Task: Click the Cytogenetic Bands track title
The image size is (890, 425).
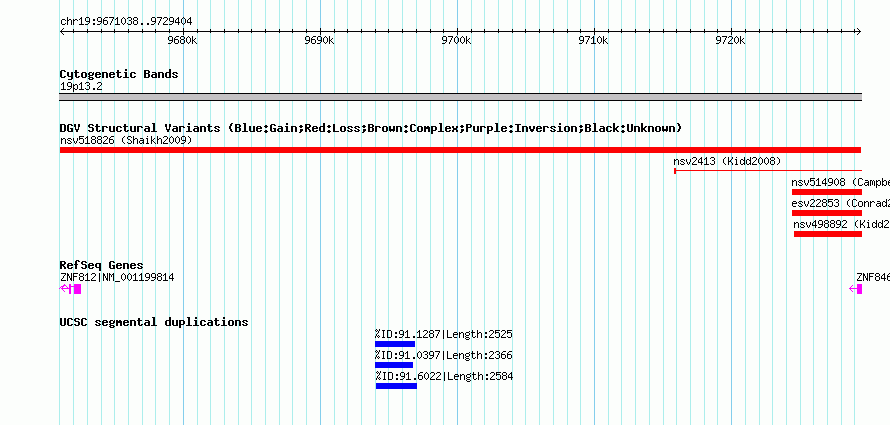Action: tap(119, 74)
